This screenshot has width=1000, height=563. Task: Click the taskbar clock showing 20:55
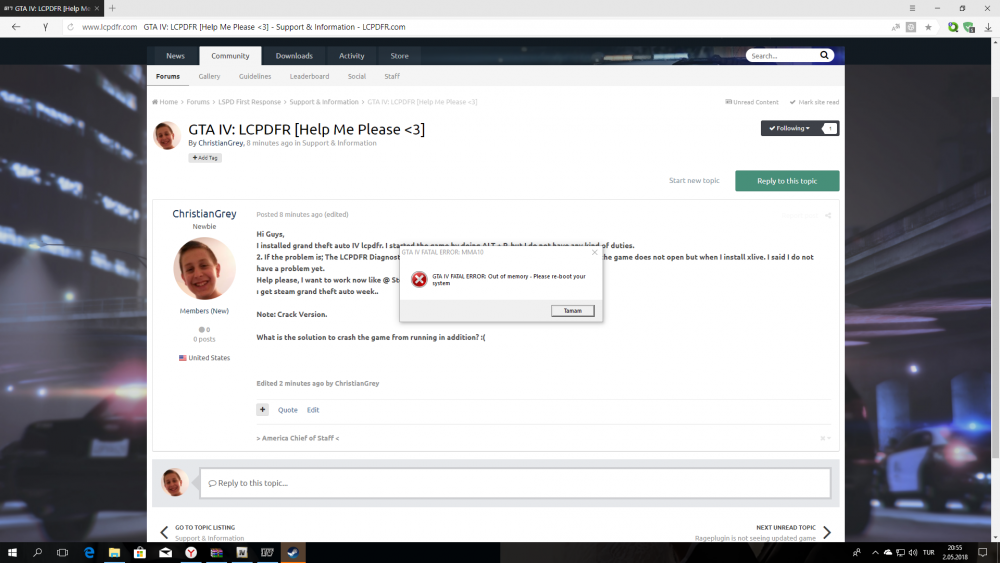tap(955, 552)
